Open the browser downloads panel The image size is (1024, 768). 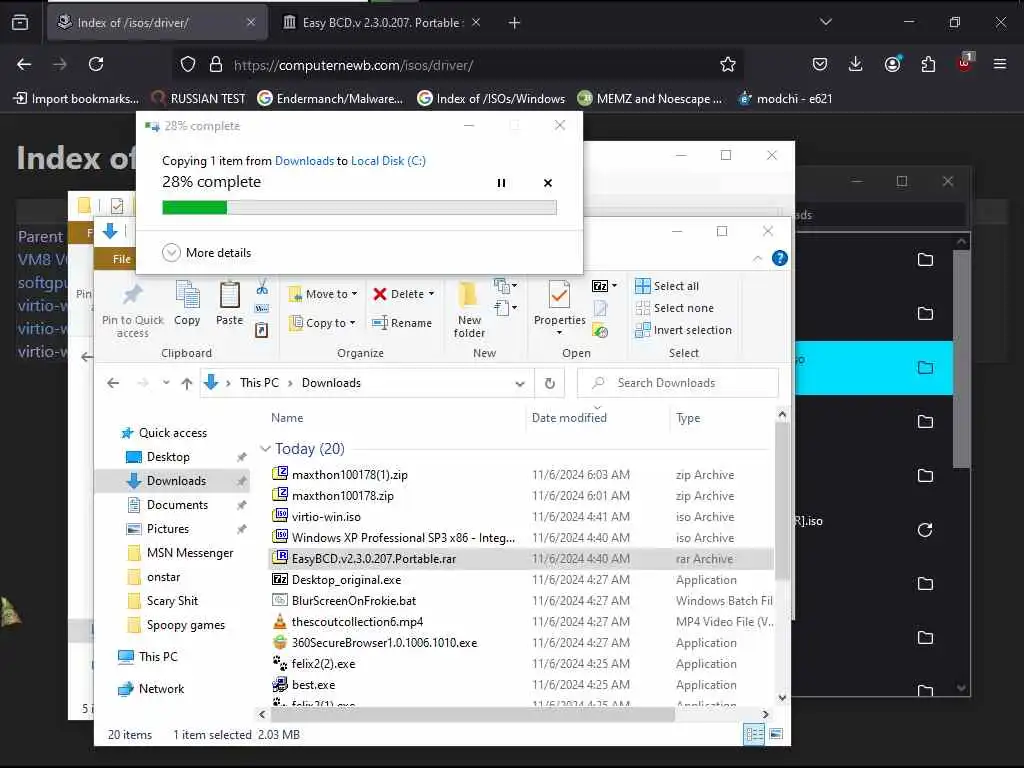[x=856, y=64]
